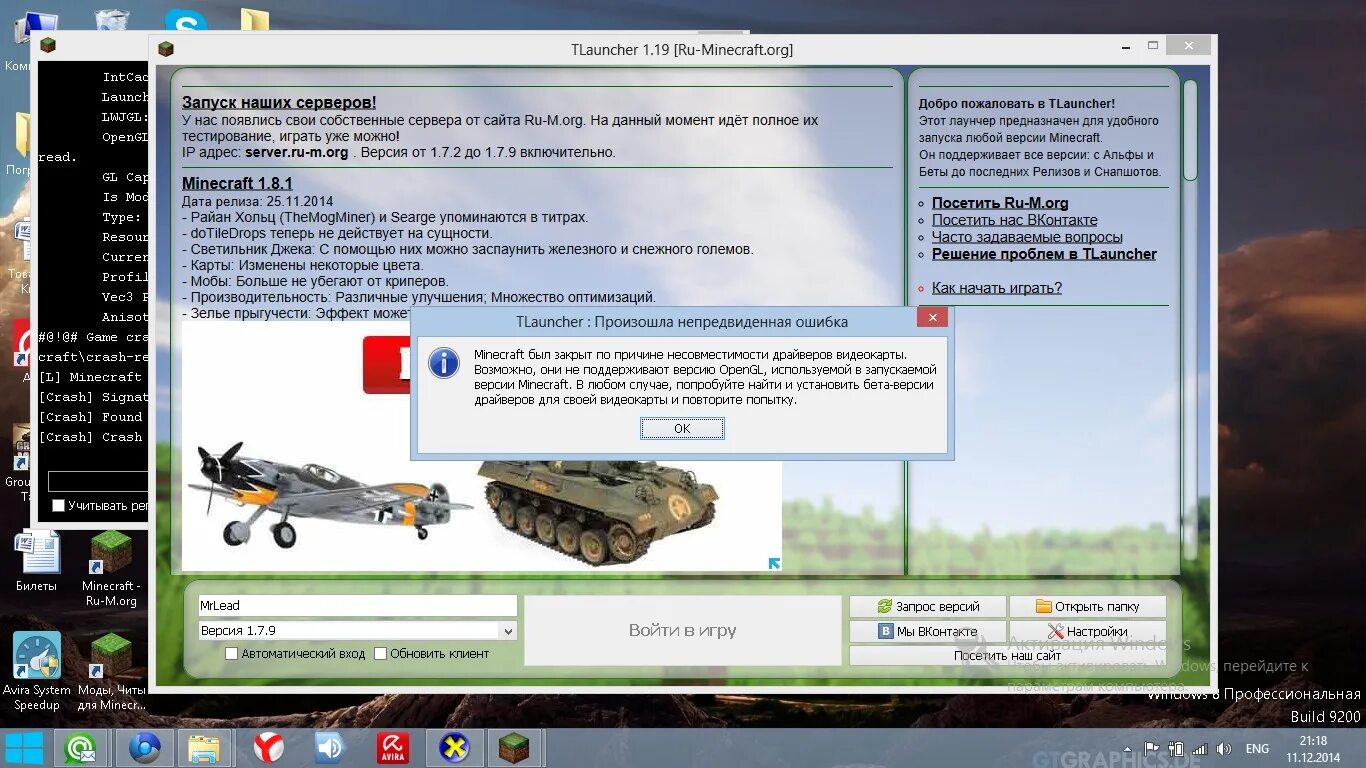Click the TLauncher window title icon
Viewport: 1366px width, 768px height.
click(166, 49)
